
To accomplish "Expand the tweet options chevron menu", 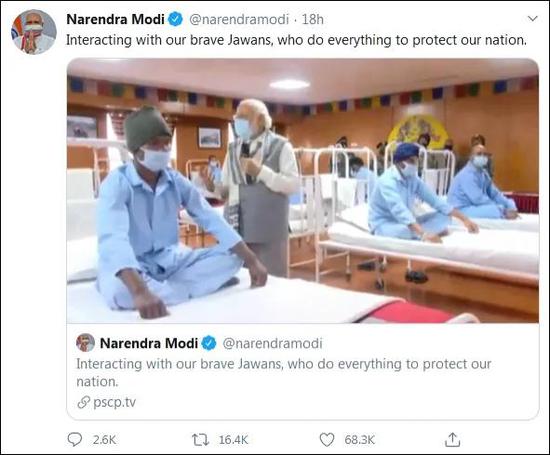I will coord(532,19).
